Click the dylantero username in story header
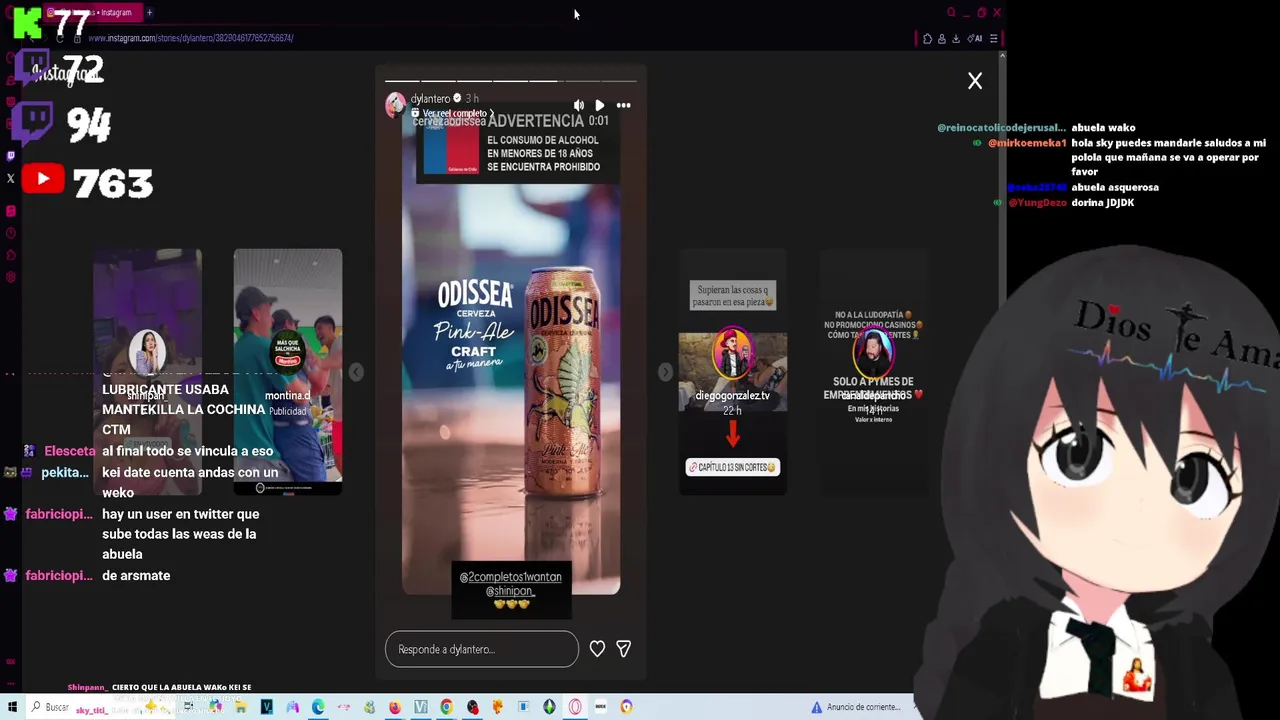The height and width of the screenshot is (720, 1280). 430,98
